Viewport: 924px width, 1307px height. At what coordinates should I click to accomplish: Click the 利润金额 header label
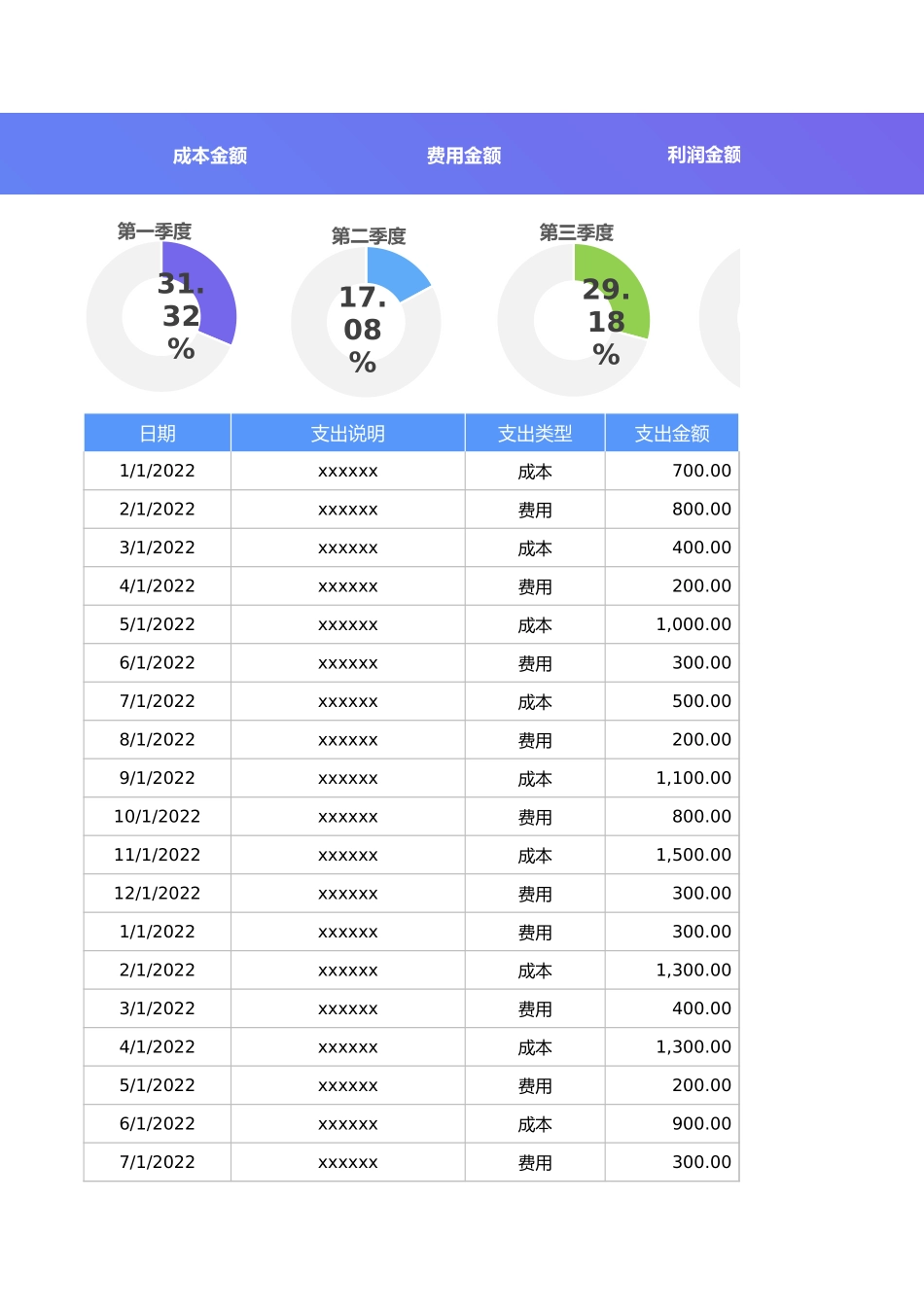703,155
